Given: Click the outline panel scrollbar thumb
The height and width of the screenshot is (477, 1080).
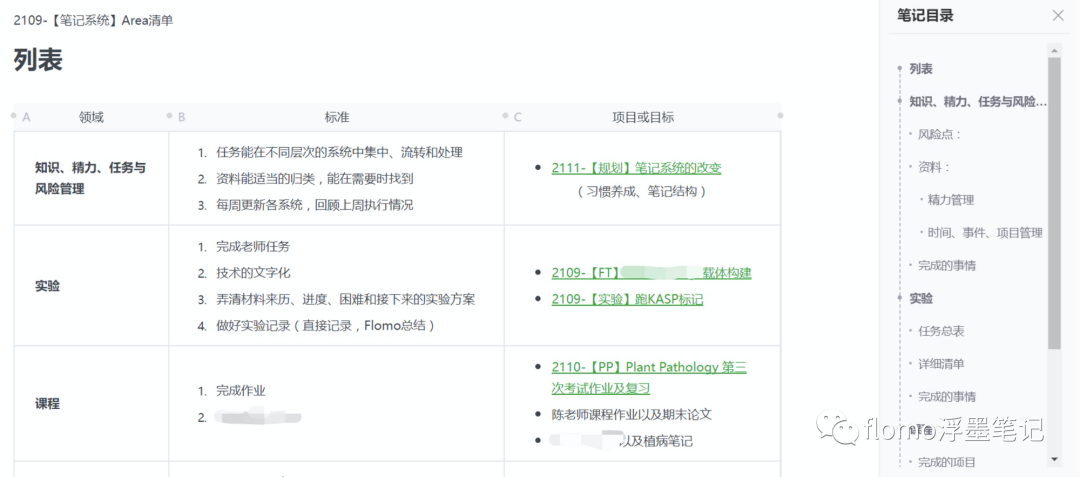Looking at the screenshot, I should tap(1054, 203).
